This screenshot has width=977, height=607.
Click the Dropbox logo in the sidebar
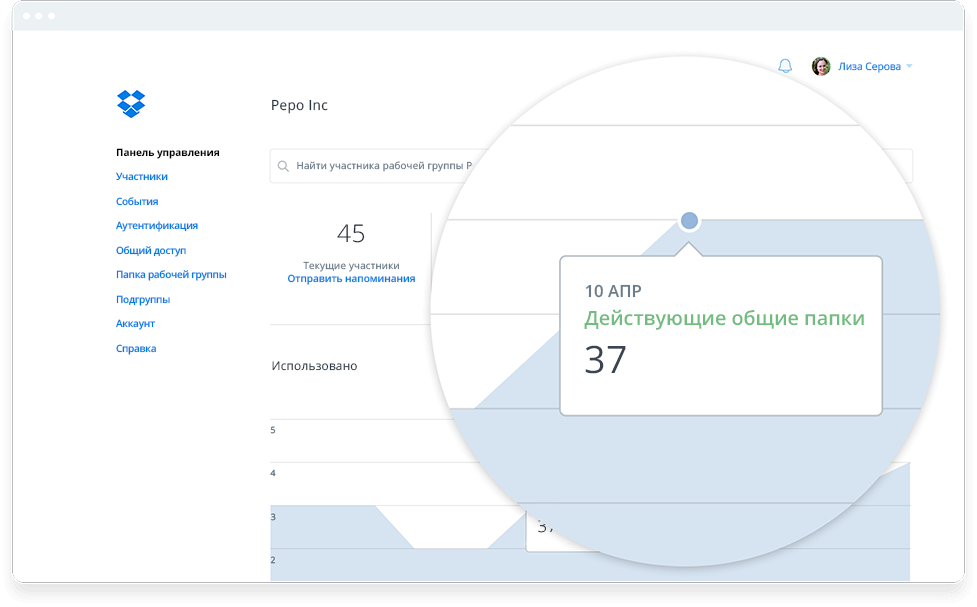pyautogui.click(x=132, y=104)
